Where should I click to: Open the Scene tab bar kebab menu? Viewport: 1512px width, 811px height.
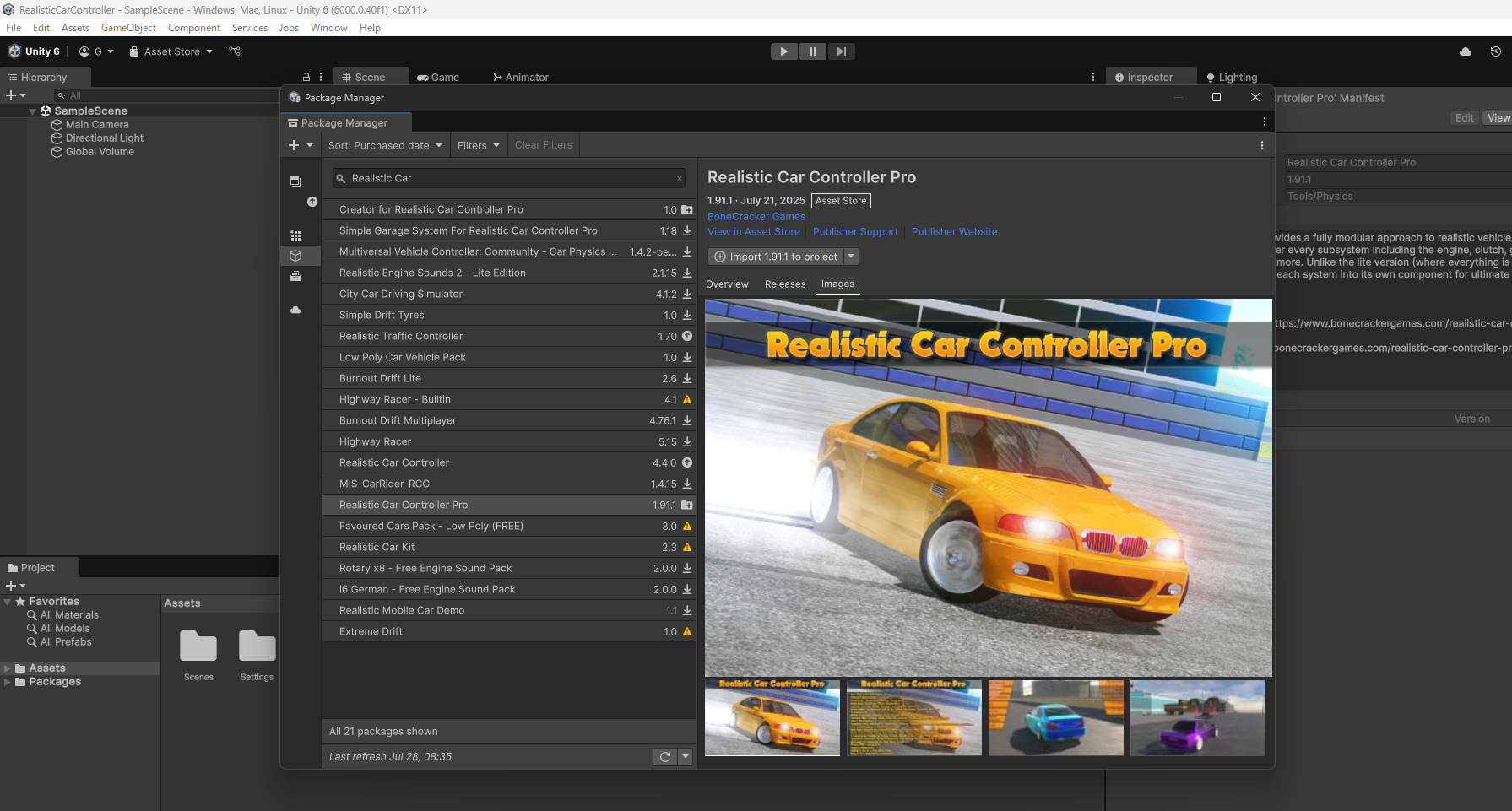click(x=1093, y=77)
